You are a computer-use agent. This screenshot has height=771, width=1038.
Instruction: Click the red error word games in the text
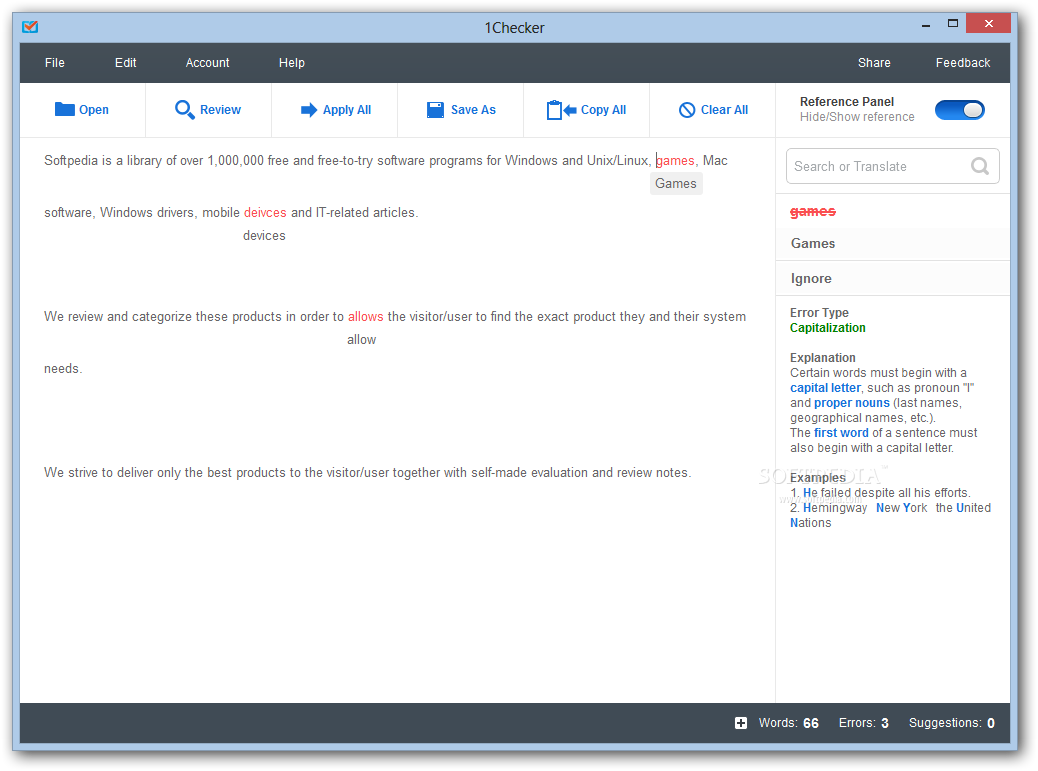click(x=675, y=161)
